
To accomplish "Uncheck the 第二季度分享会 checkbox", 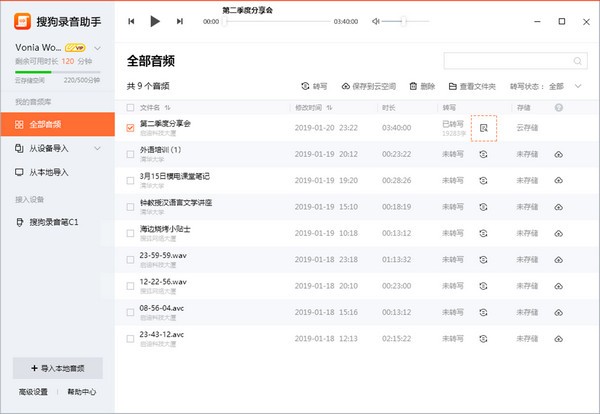I will (131, 127).
